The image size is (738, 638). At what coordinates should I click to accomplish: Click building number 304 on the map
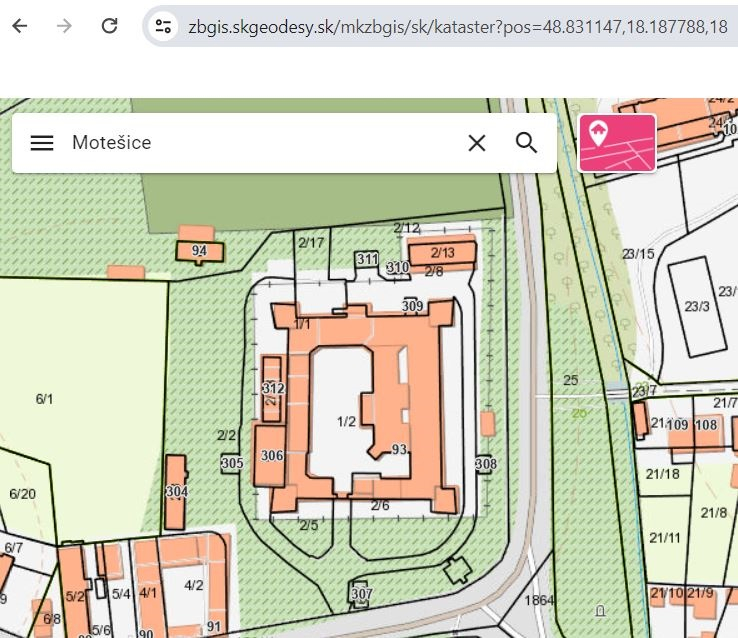point(176,492)
